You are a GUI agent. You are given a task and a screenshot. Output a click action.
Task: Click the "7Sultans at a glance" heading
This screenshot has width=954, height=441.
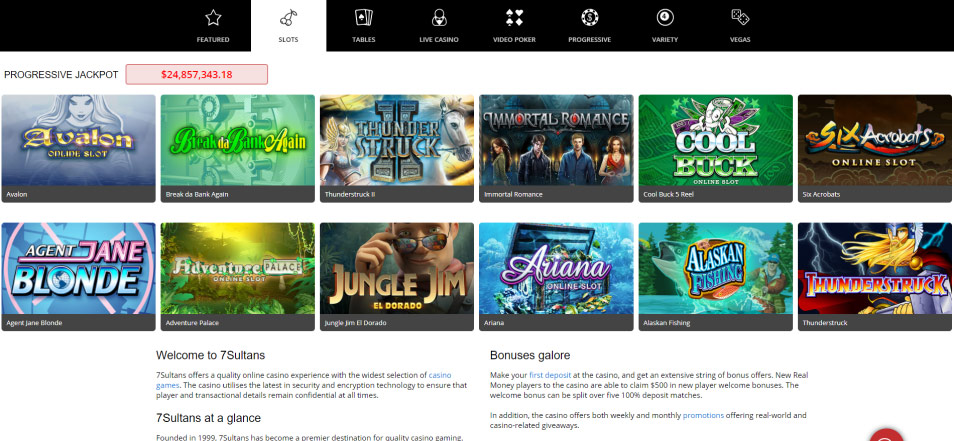(209, 418)
